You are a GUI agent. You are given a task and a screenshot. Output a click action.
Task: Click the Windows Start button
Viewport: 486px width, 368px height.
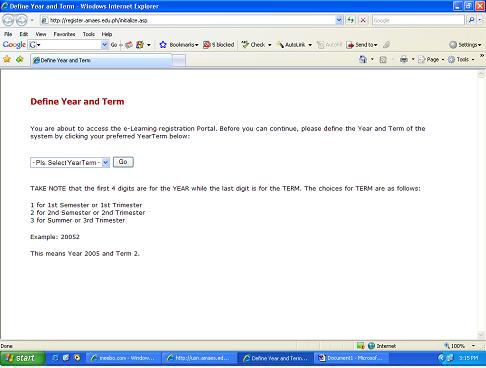(x=23, y=358)
